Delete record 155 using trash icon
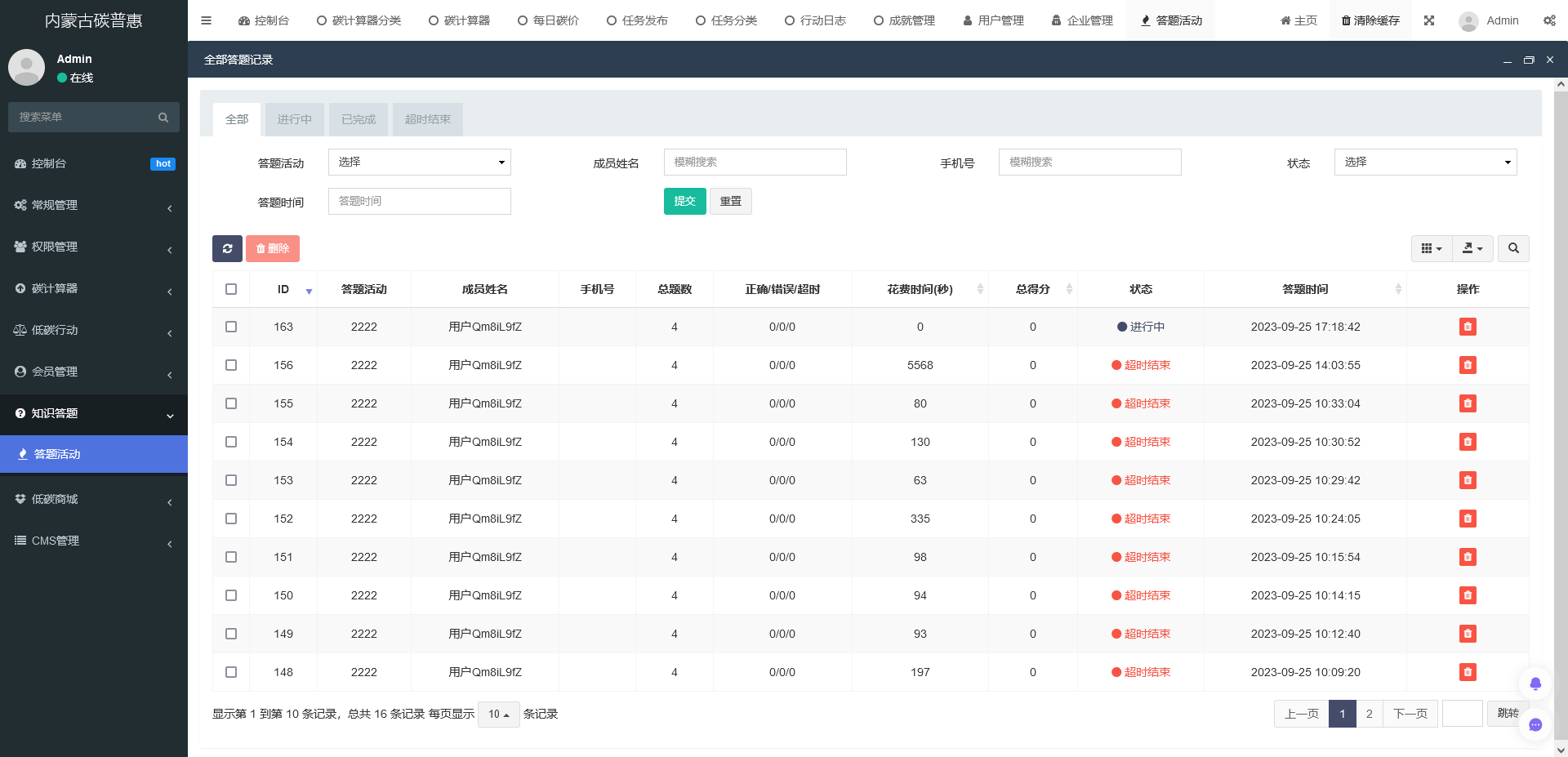Viewport: 1568px width, 757px height. tap(1468, 403)
